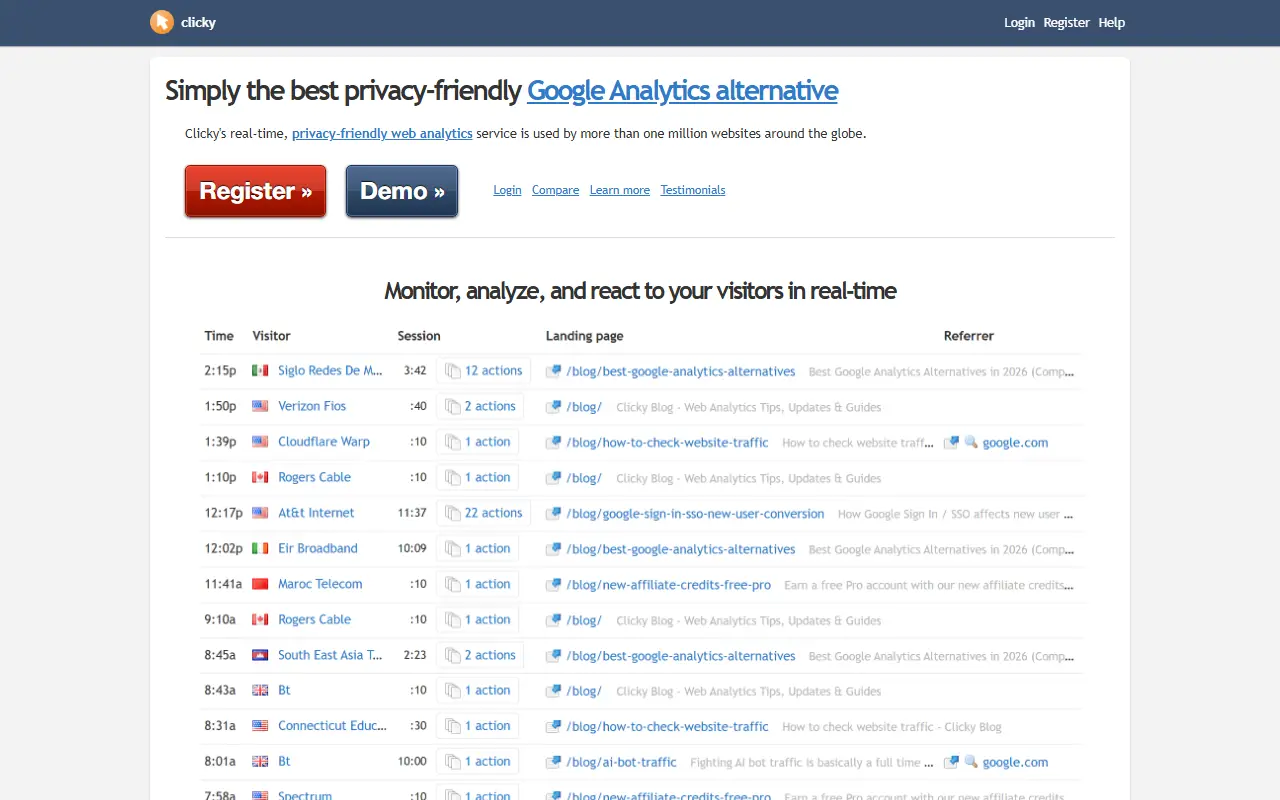Click the Referrer column header
The image size is (1280, 800).
click(x=968, y=336)
